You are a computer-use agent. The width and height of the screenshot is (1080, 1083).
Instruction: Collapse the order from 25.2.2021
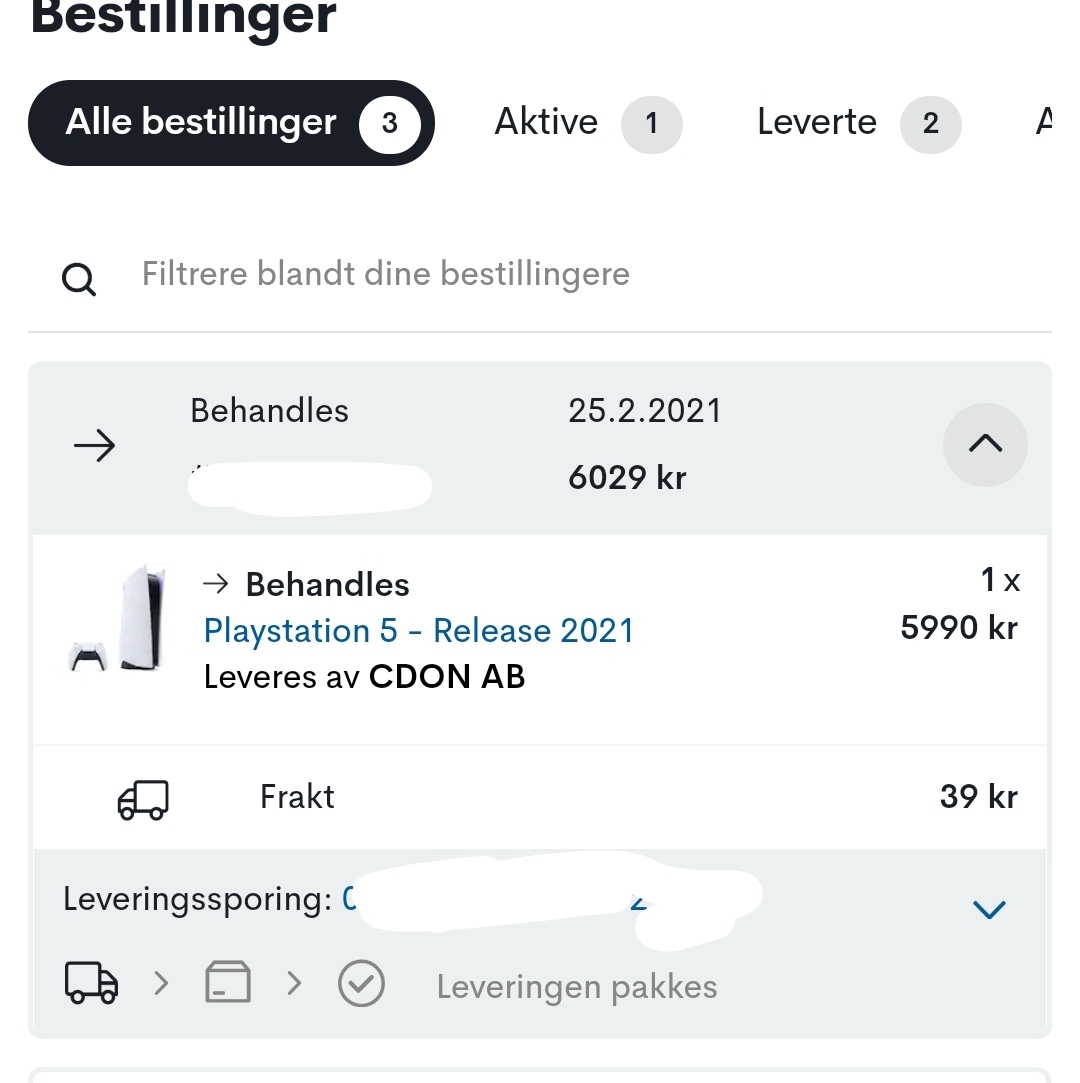pyautogui.click(x=985, y=444)
